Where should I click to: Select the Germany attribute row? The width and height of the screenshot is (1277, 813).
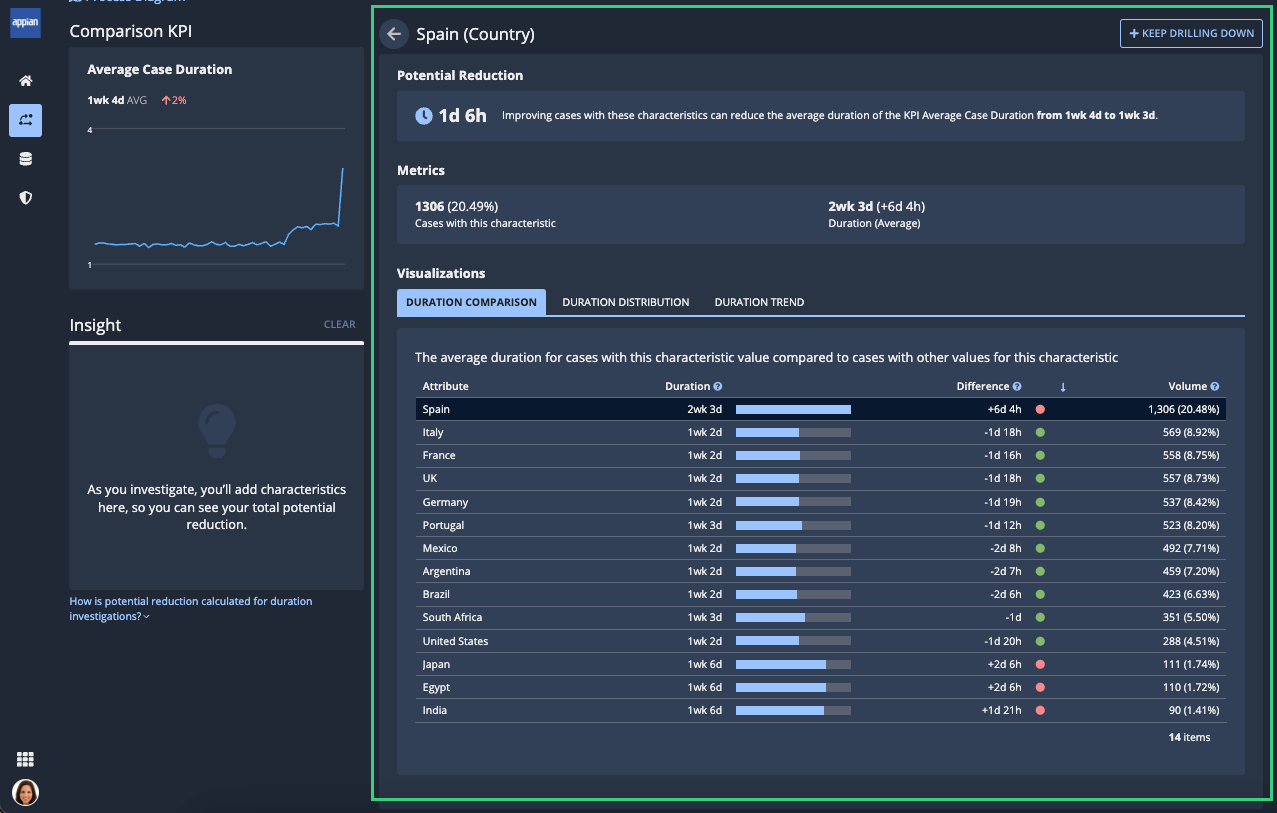coord(821,502)
